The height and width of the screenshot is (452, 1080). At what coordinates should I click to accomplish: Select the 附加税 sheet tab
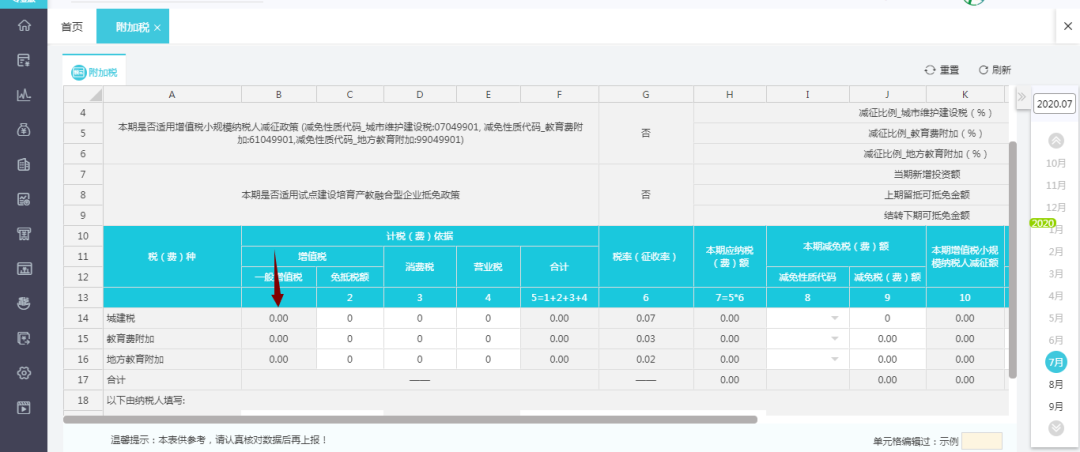(x=95, y=72)
